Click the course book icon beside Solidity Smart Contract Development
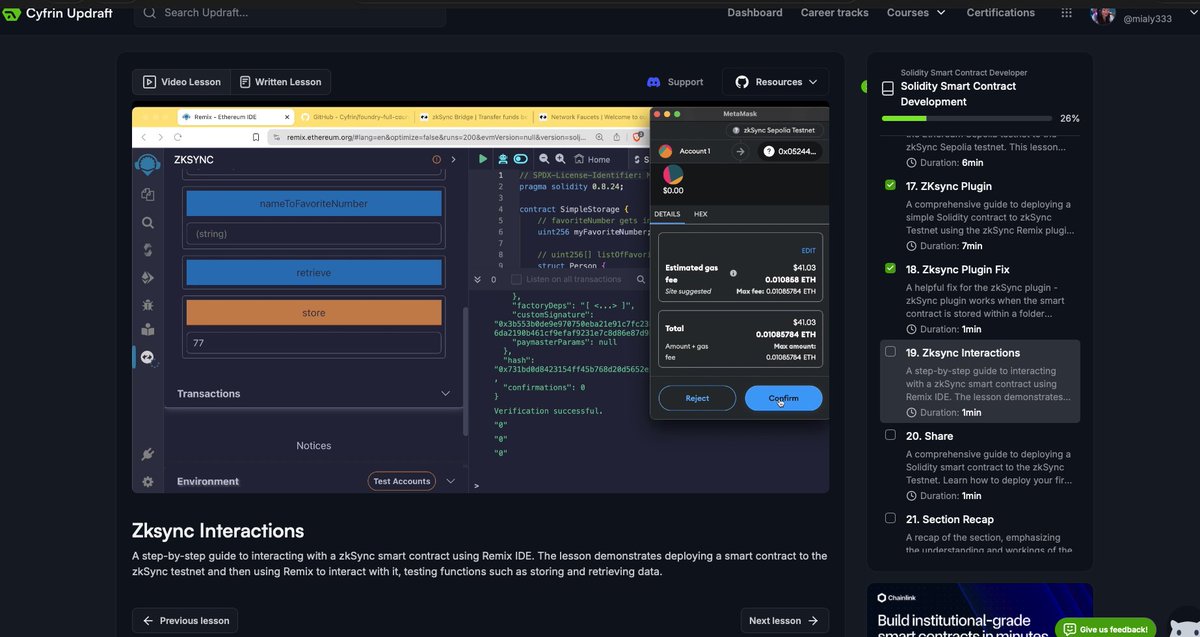This screenshot has height=637, width=1200. click(x=887, y=89)
